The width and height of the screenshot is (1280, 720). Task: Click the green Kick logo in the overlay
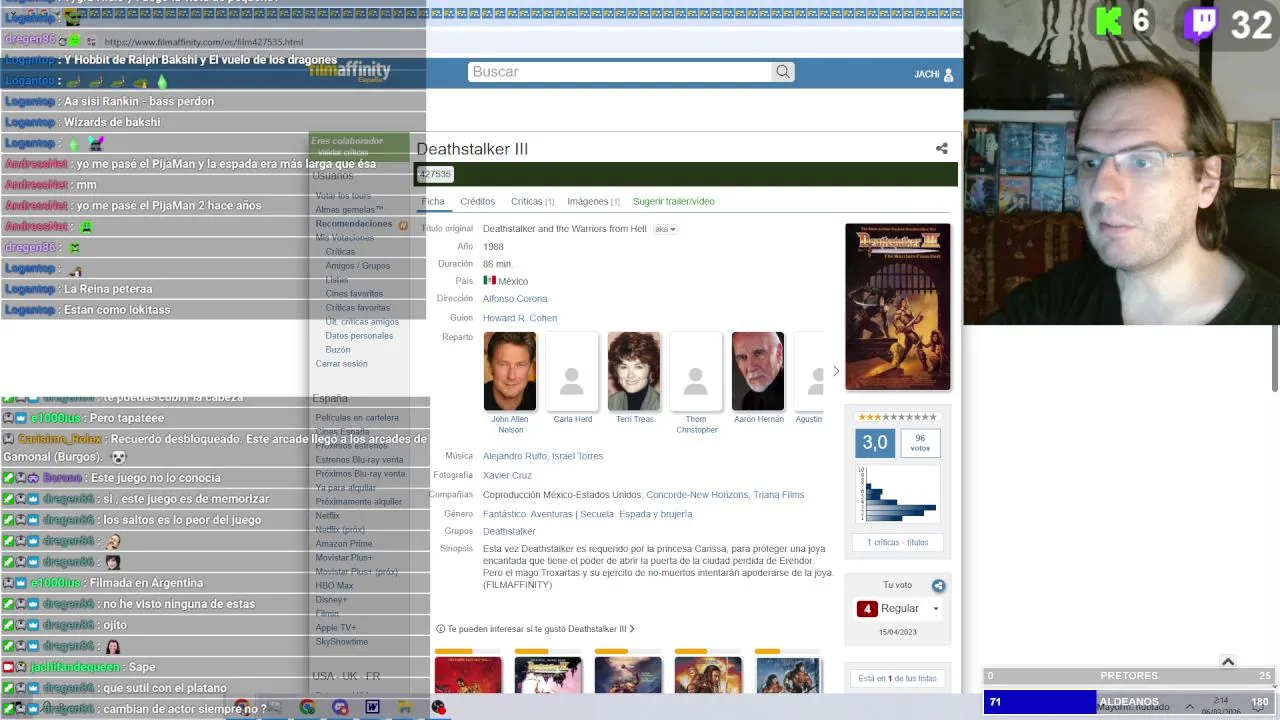click(x=1110, y=22)
